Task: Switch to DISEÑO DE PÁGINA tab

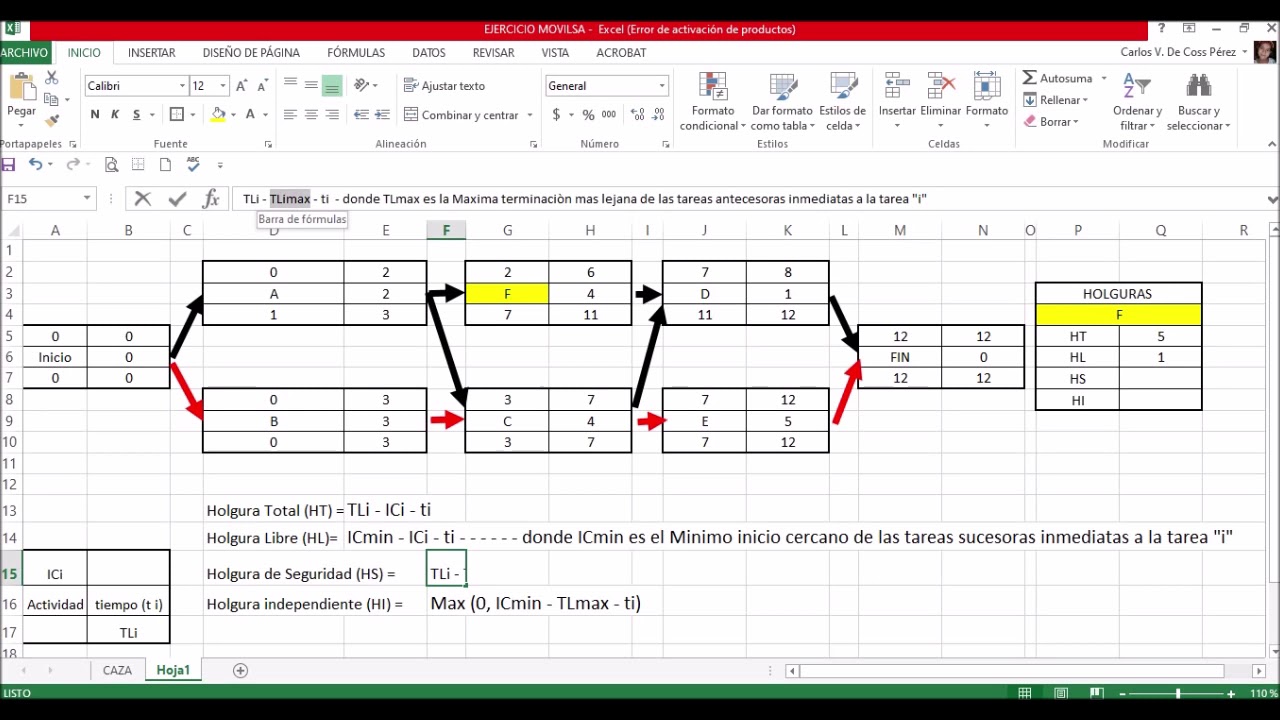Action: (251, 53)
